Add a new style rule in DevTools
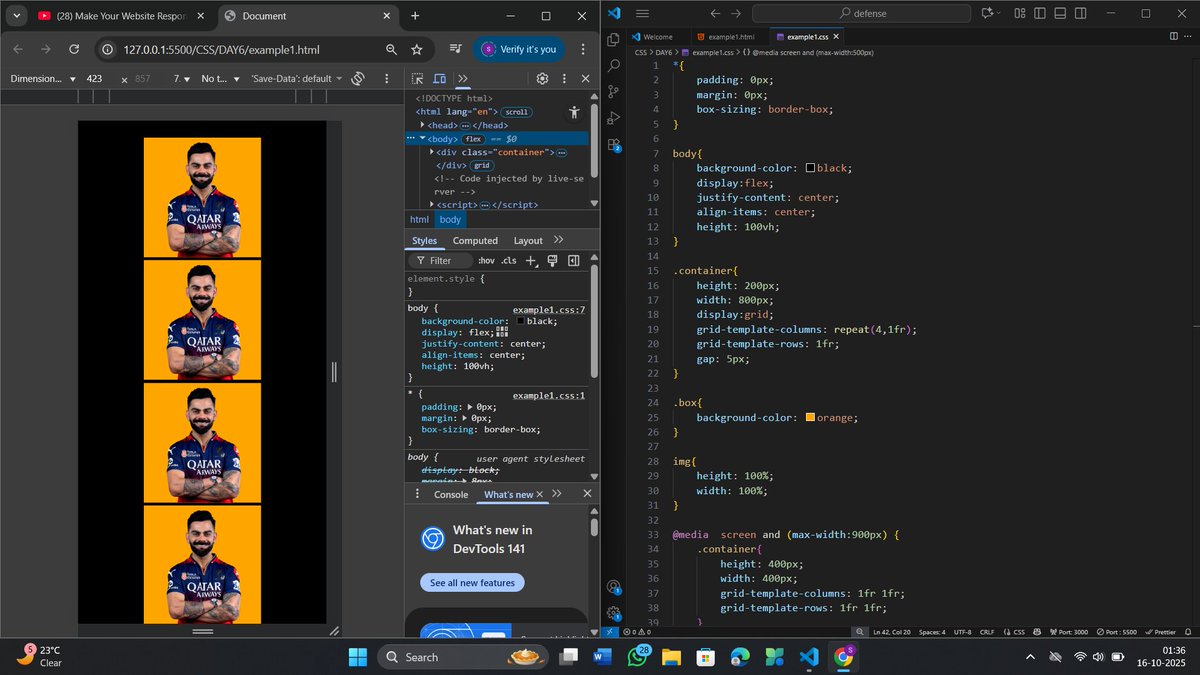The image size is (1200, 675). pyautogui.click(x=532, y=260)
